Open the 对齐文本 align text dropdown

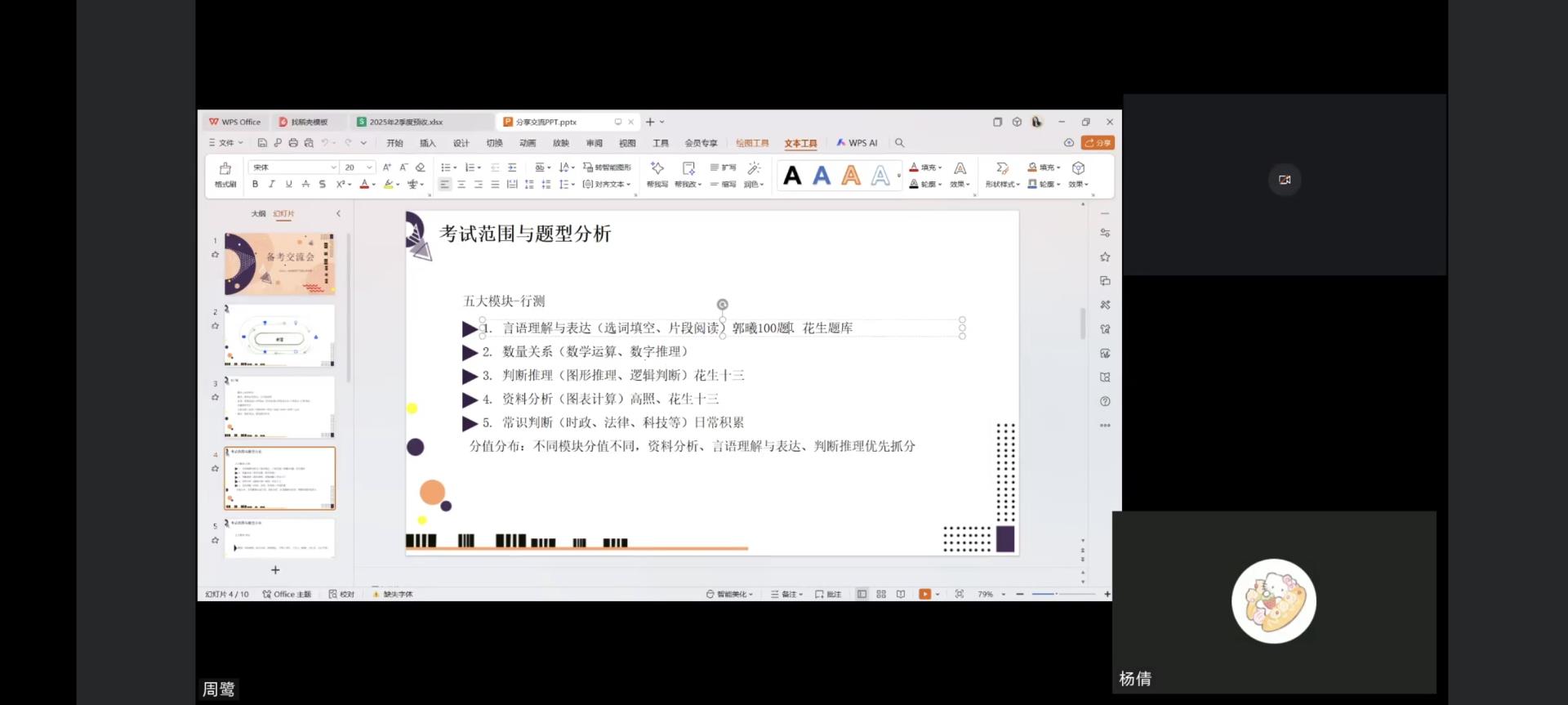607,185
